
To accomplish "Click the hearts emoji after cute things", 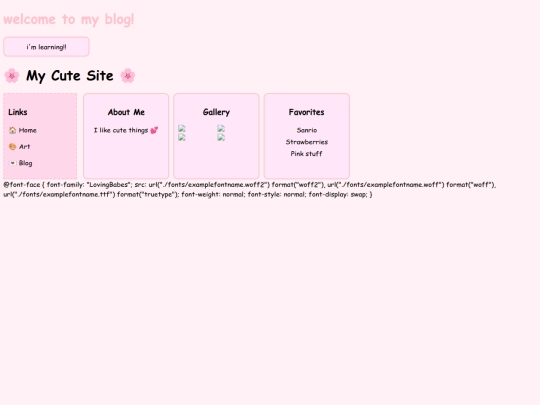I will click(x=154, y=130).
